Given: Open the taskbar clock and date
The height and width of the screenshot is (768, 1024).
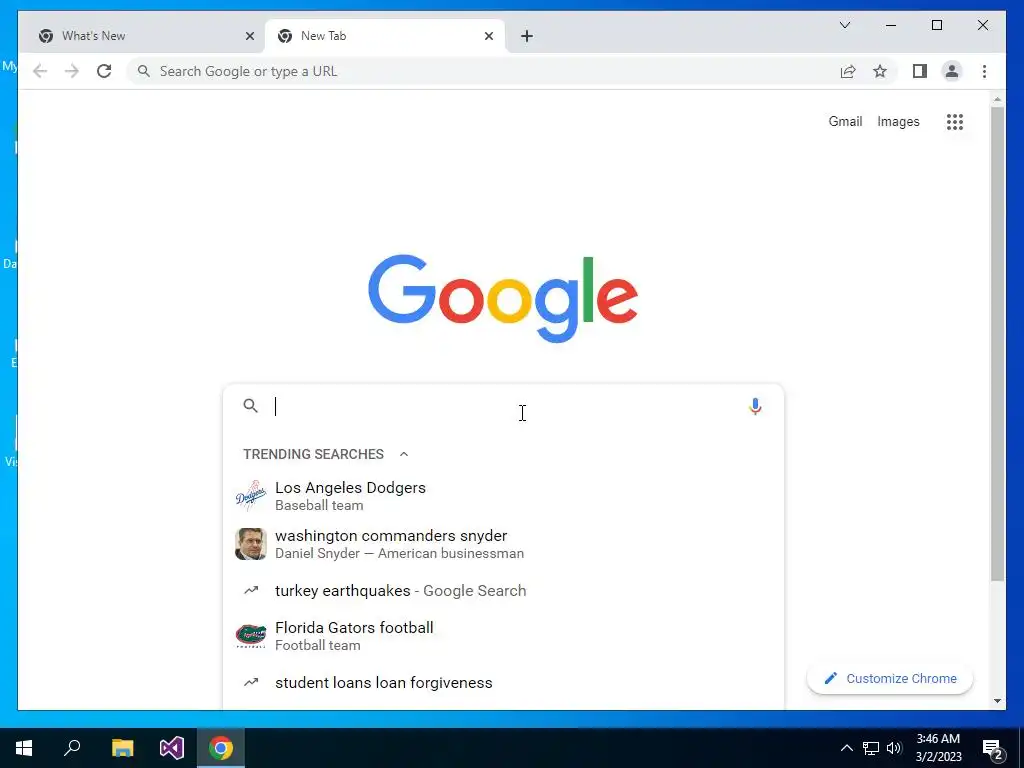Looking at the screenshot, I should pos(938,748).
